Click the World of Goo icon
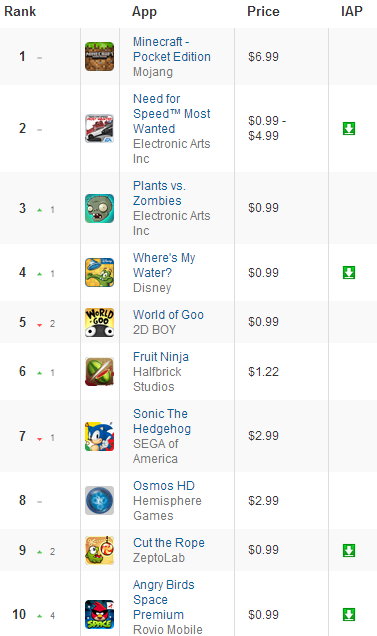 click(99, 322)
